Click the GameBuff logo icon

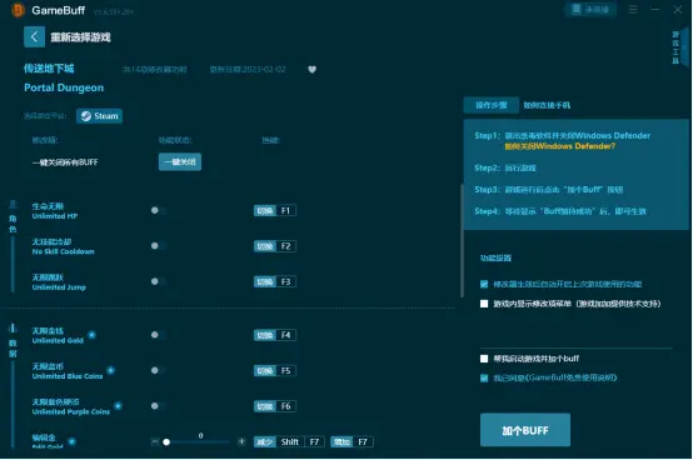click(18, 10)
